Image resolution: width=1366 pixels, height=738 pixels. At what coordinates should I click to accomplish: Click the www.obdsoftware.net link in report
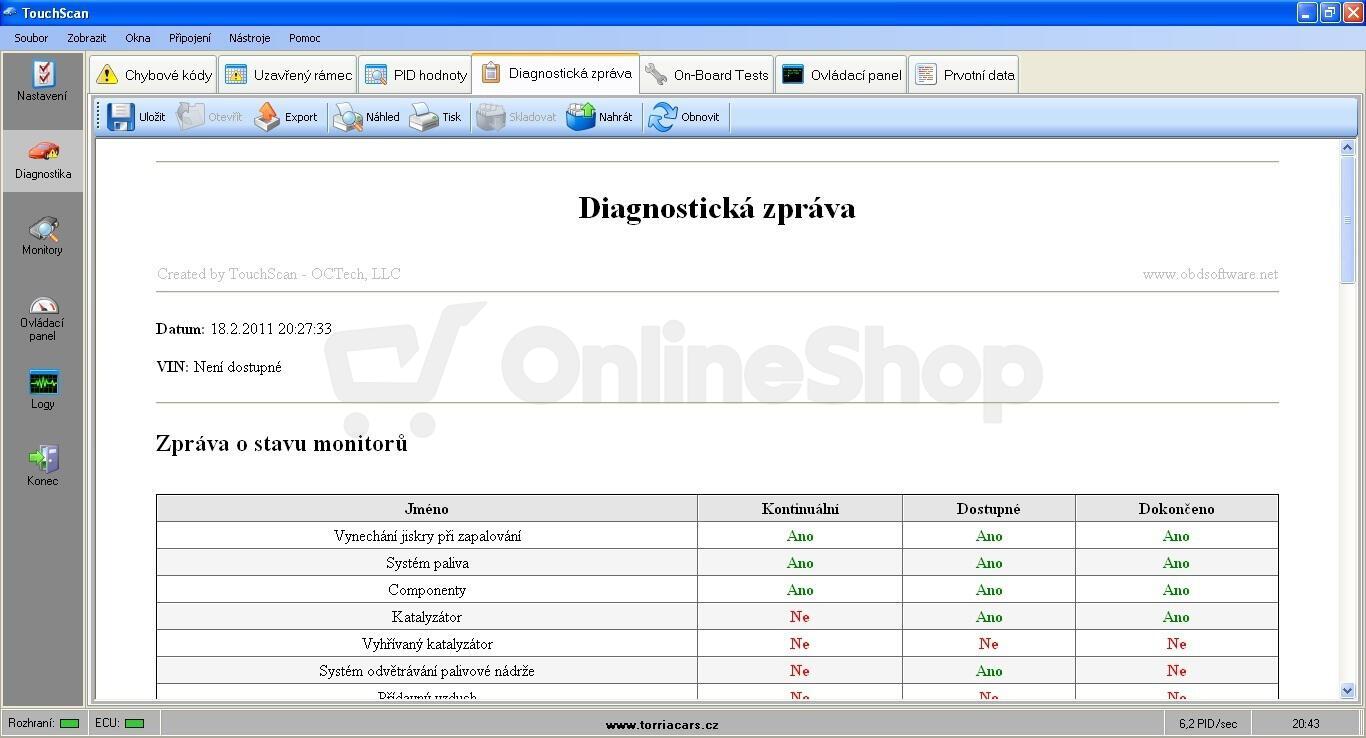point(1210,274)
